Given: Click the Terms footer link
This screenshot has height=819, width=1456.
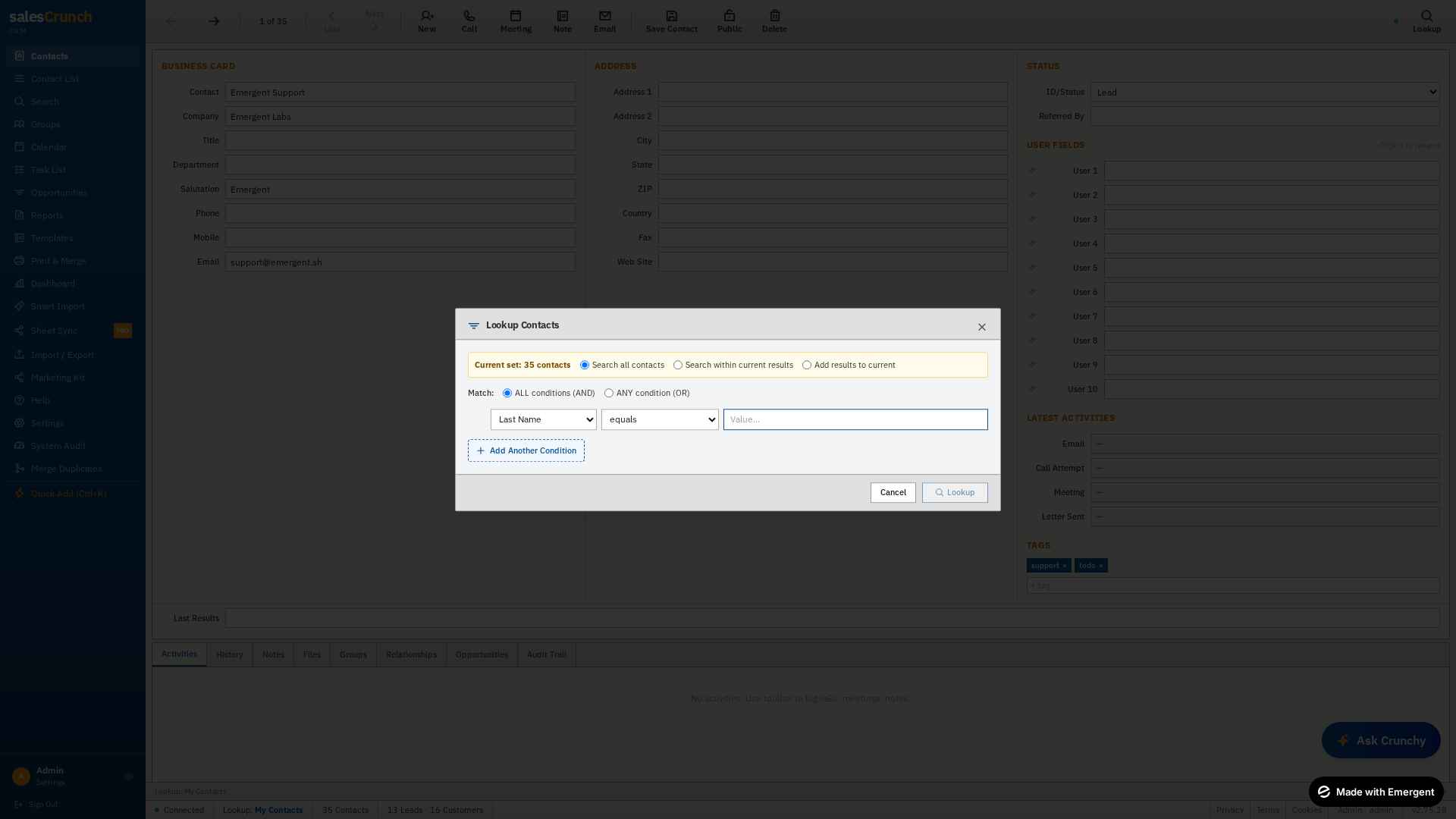Looking at the screenshot, I should pos(1268,810).
